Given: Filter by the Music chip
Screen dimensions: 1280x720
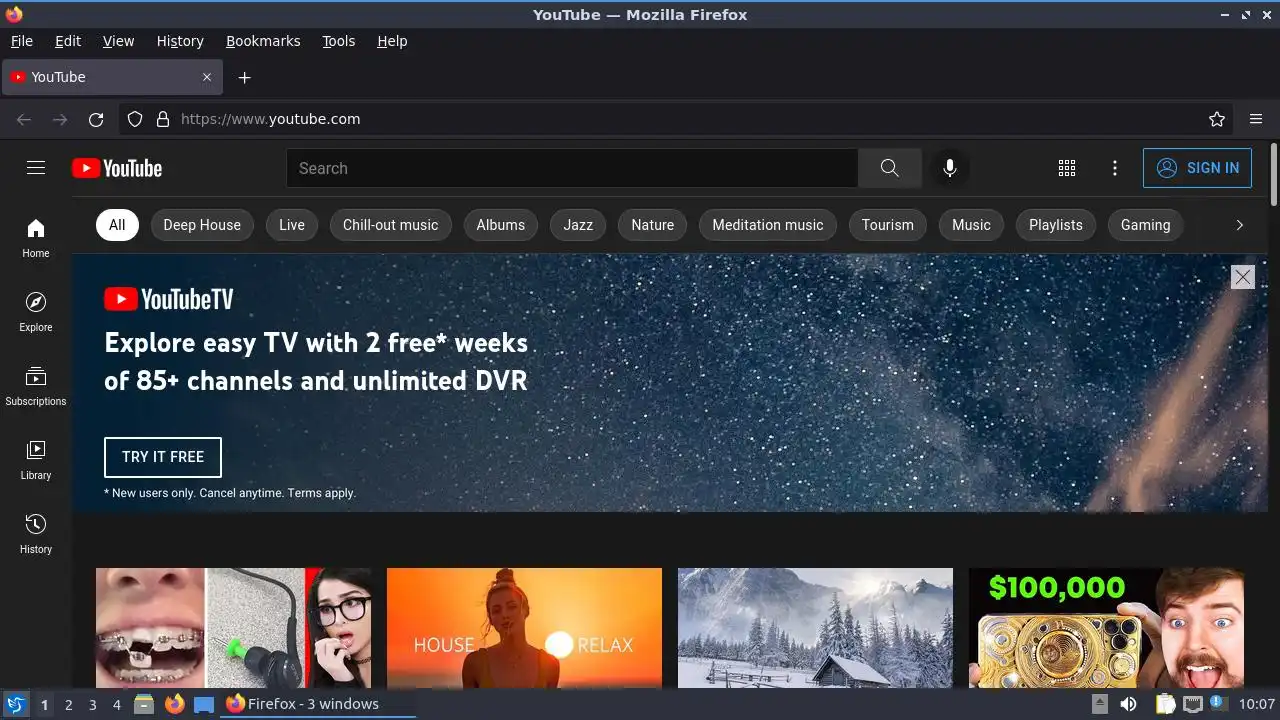Looking at the screenshot, I should 971,225.
